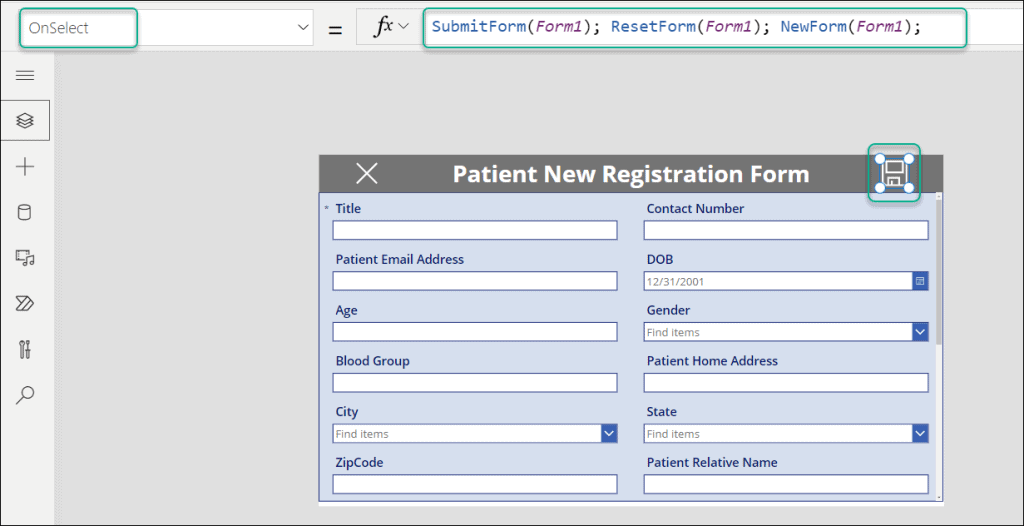Select the Age label
This screenshot has width=1024, height=526.
346,310
